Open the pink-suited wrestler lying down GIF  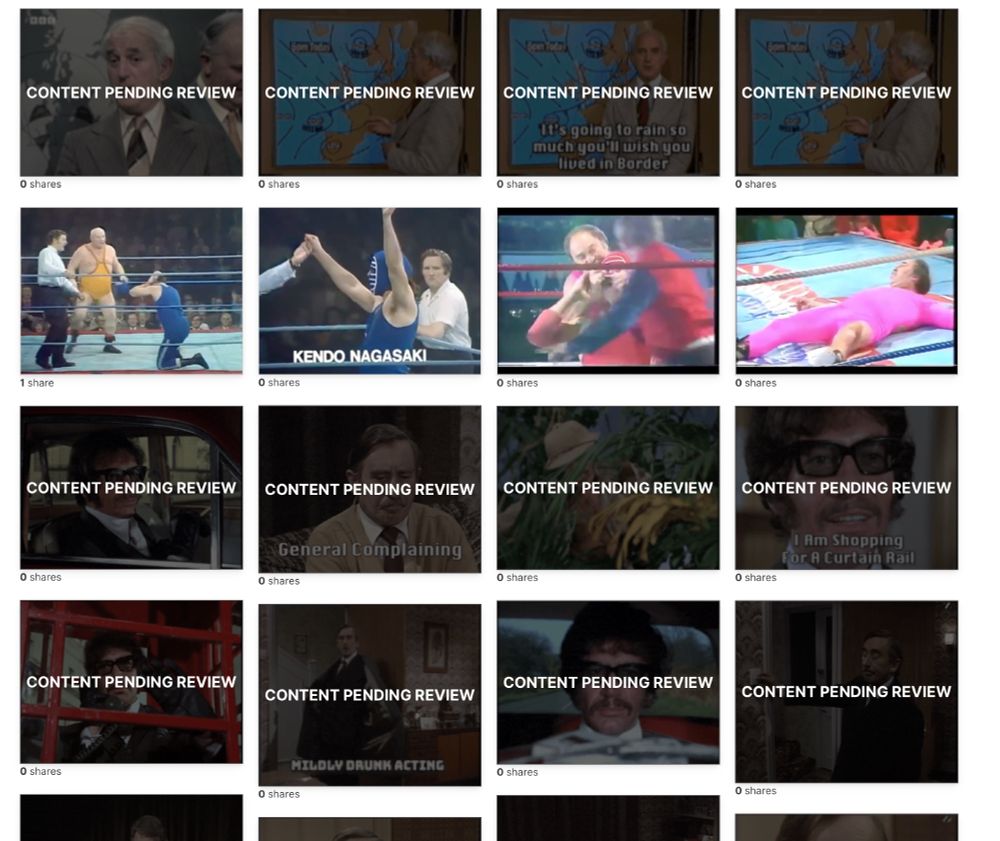(x=846, y=290)
